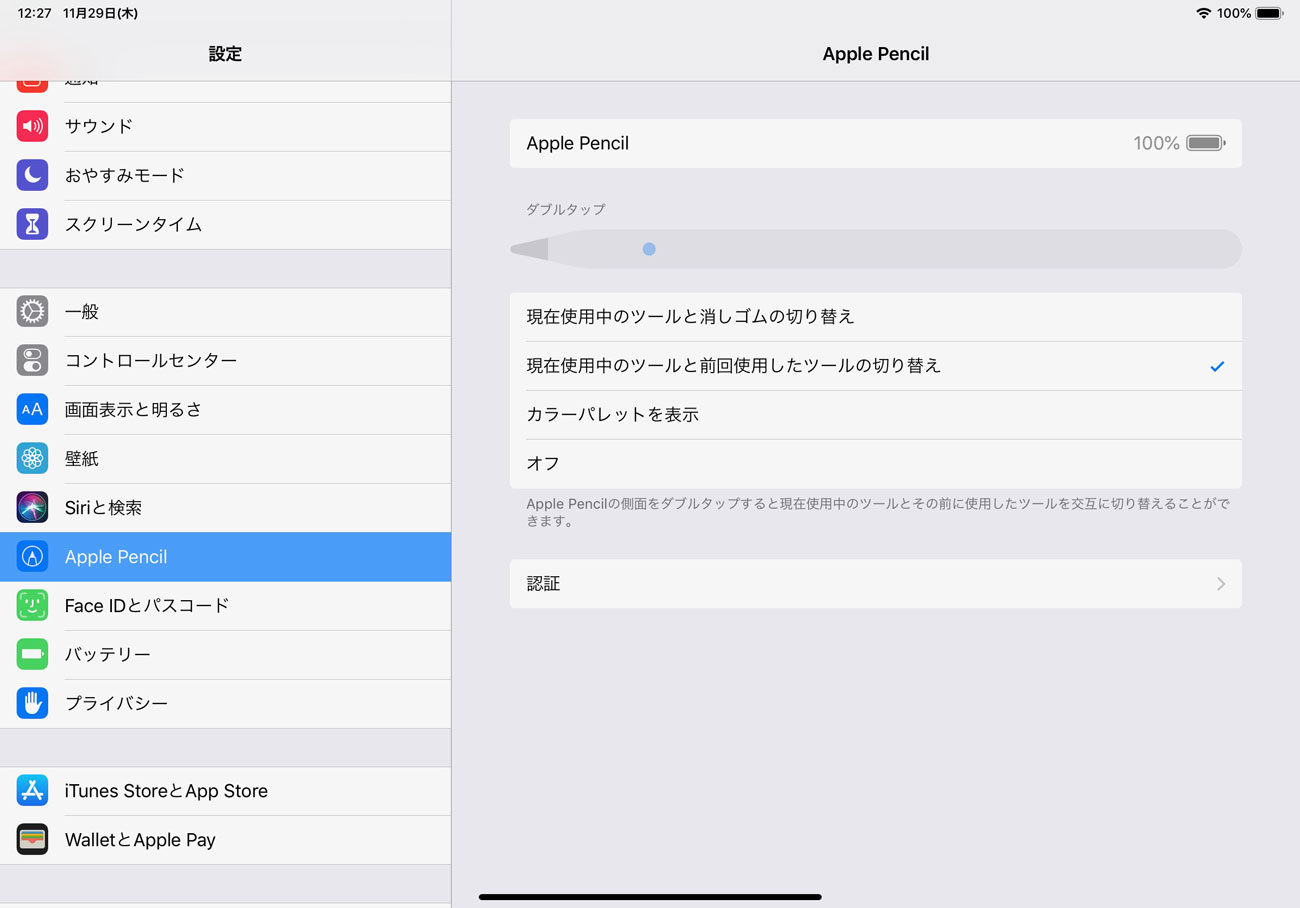Select オフ to disable double tap
This screenshot has width=1300, height=908.
876,464
